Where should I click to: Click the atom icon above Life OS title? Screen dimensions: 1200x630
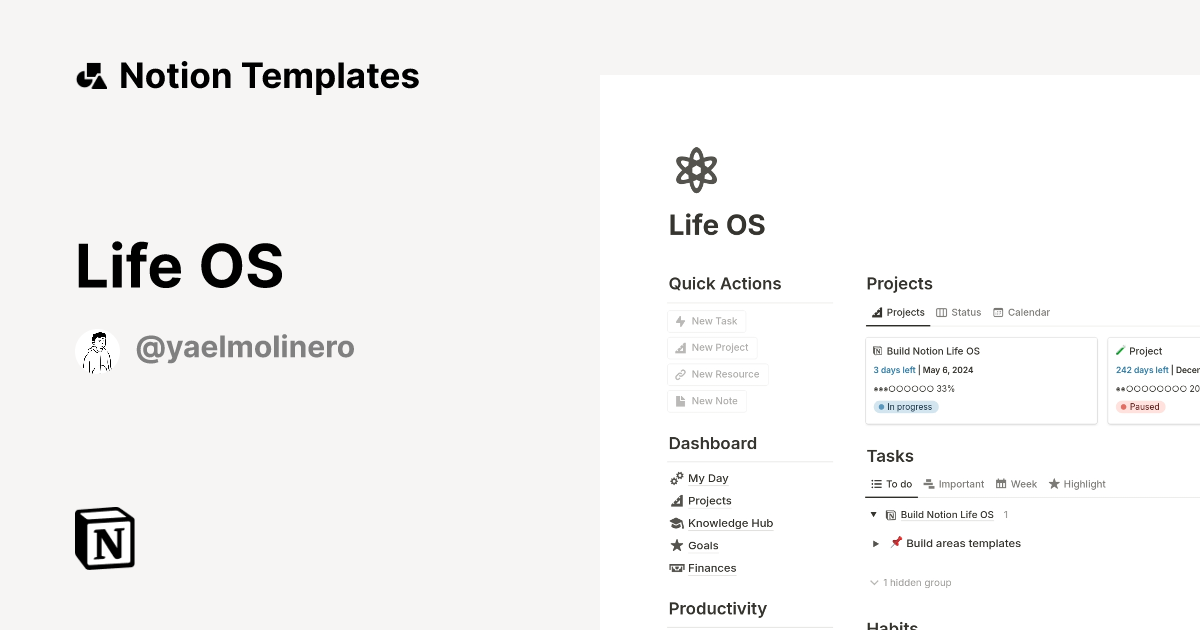696,169
